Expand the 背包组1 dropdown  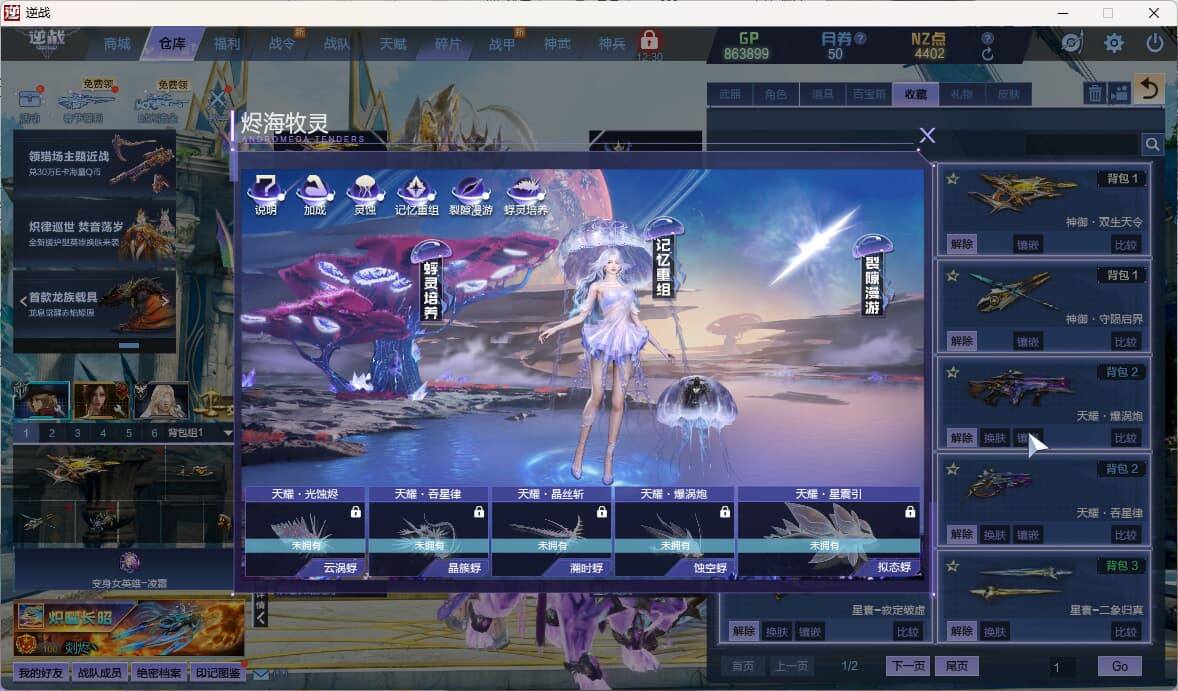(228, 433)
